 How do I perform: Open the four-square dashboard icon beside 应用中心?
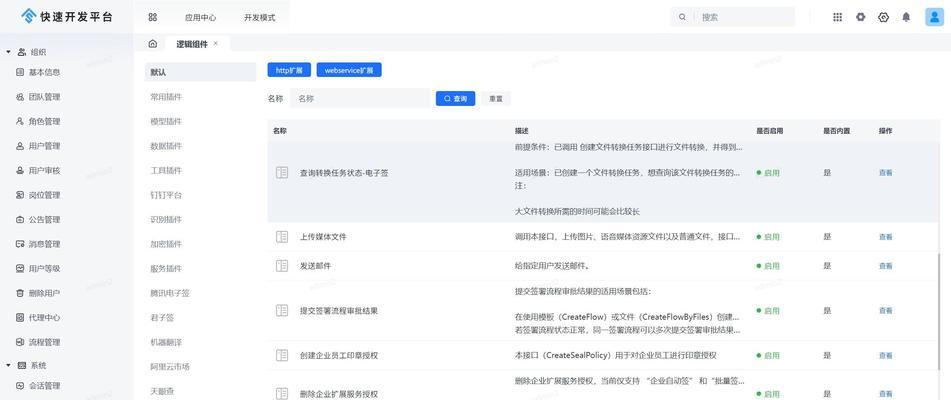coord(153,18)
